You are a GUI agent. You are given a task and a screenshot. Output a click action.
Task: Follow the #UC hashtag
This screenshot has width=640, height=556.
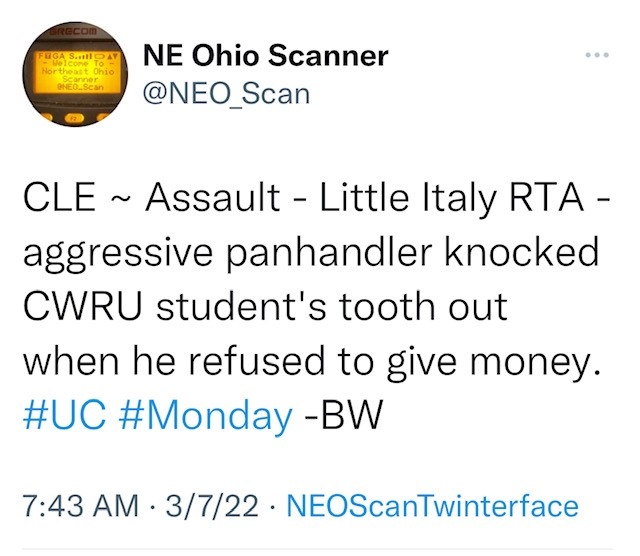[65, 415]
